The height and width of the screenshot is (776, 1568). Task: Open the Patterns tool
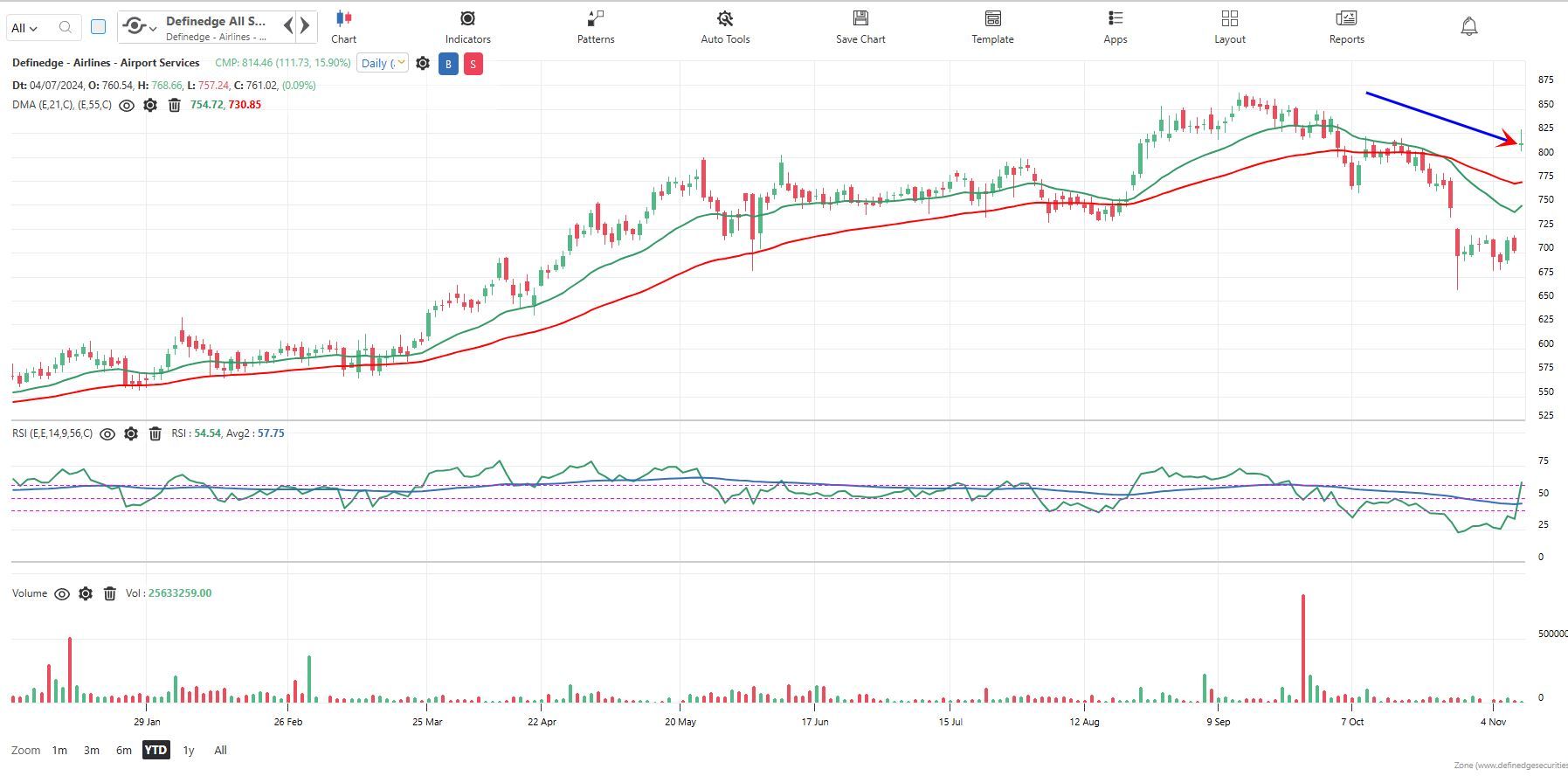click(596, 27)
